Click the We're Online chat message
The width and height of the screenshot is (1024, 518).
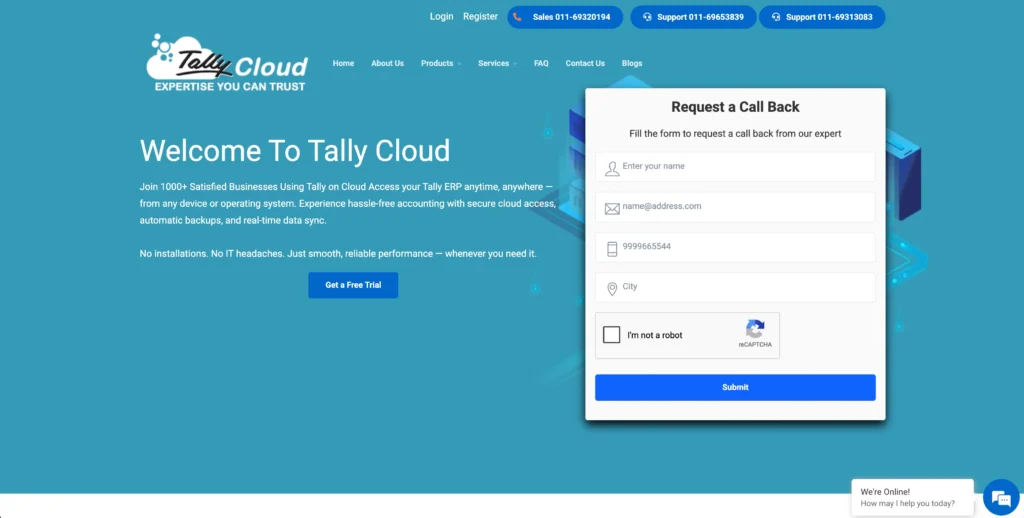coord(912,497)
